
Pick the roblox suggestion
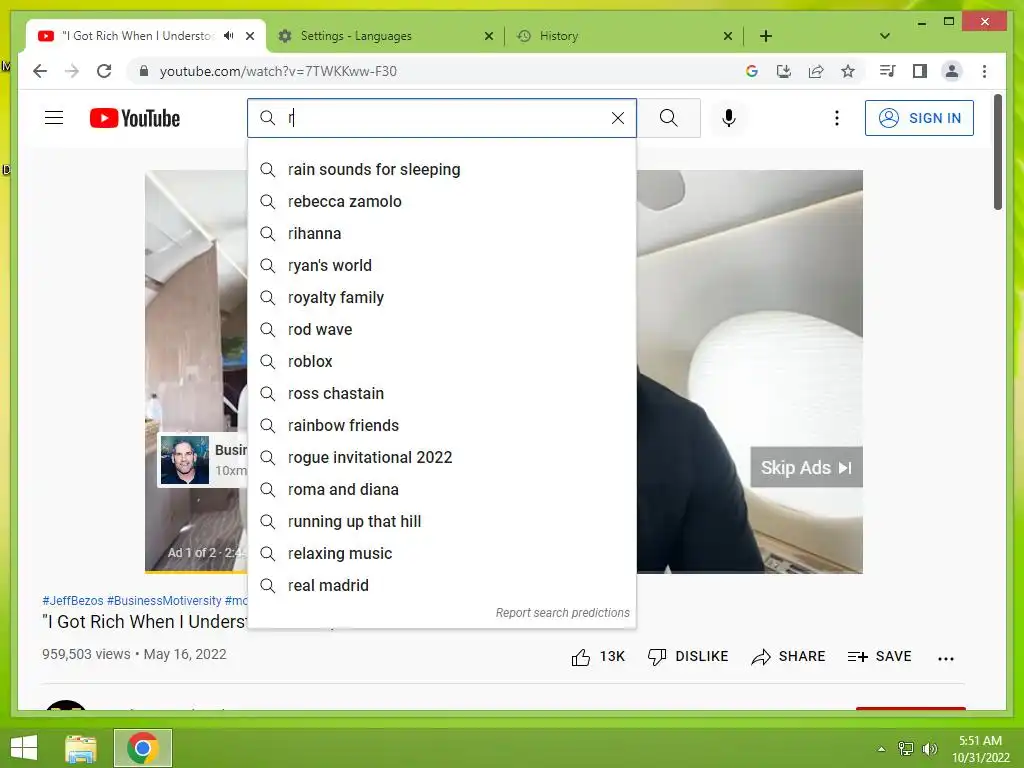click(x=442, y=362)
